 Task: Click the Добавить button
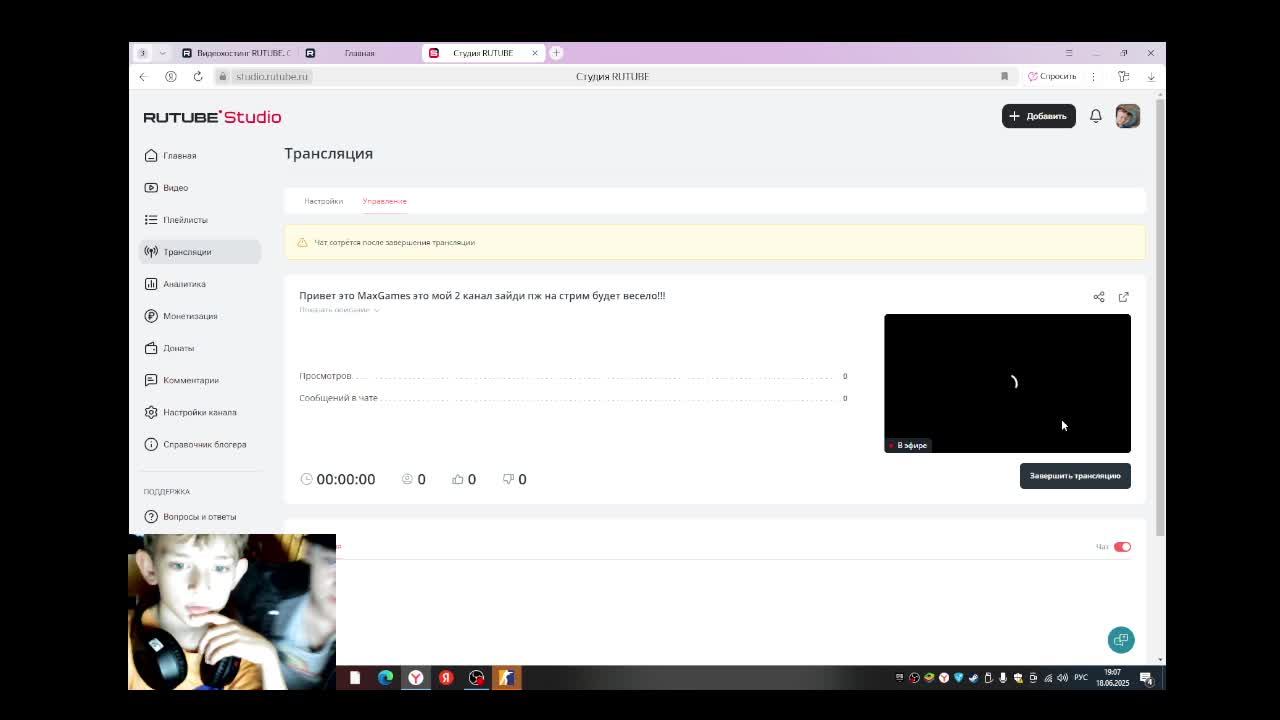coord(1038,116)
